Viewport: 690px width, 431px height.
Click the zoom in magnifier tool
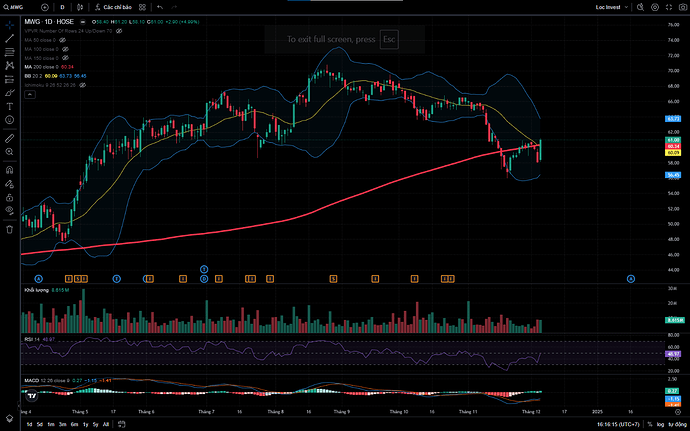[9, 151]
